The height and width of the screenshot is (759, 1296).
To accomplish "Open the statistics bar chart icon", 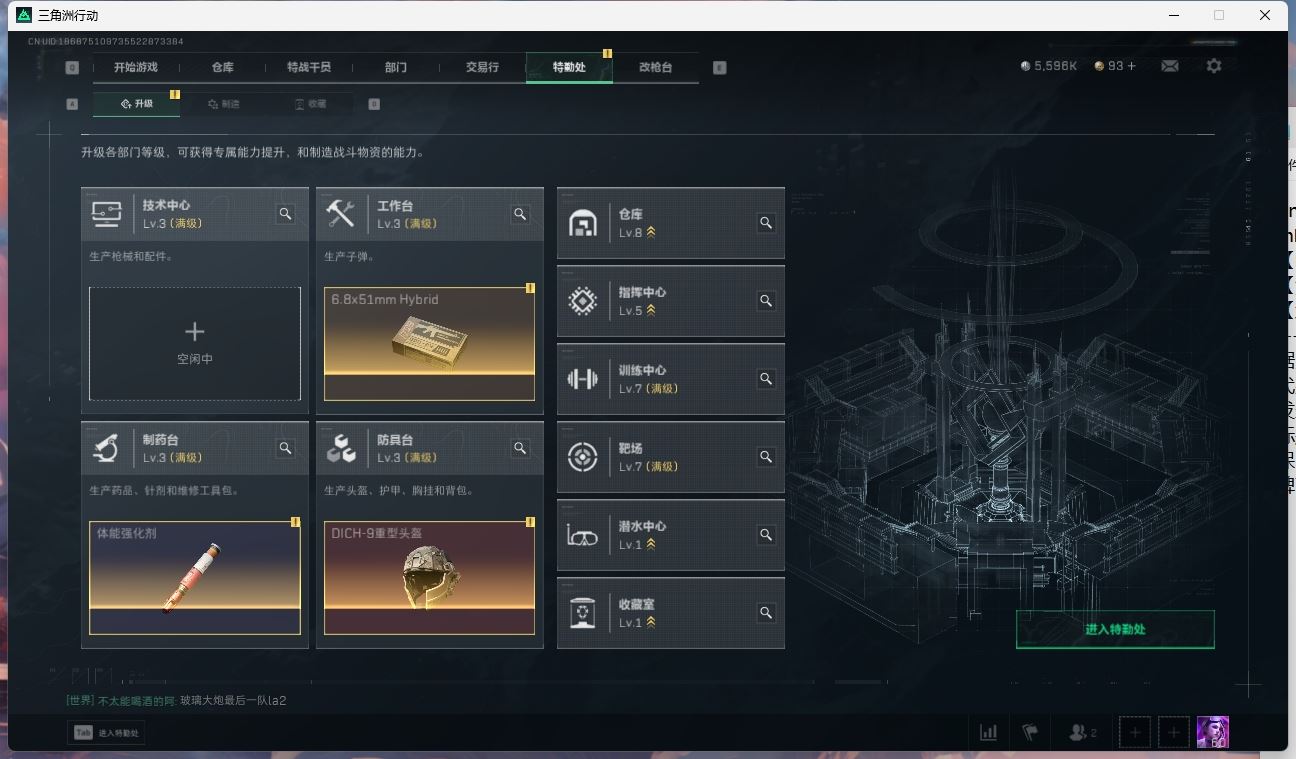I will (x=988, y=732).
